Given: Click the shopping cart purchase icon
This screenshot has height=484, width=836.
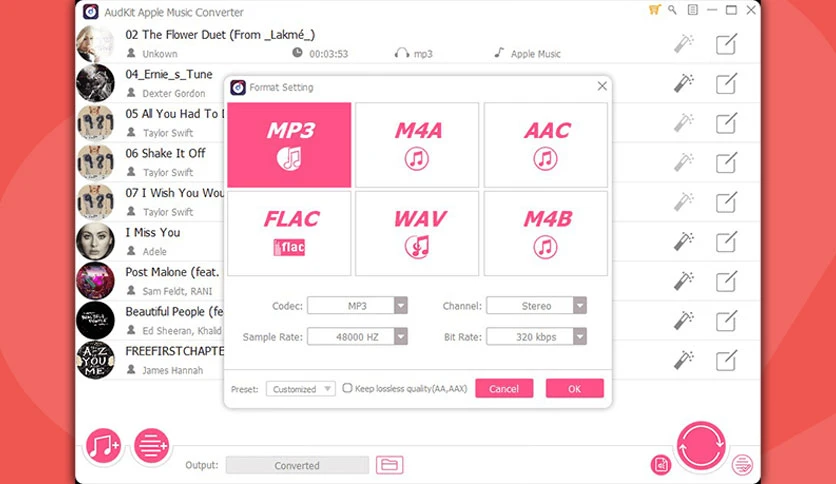Looking at the screenshot, I should [655, 10].
